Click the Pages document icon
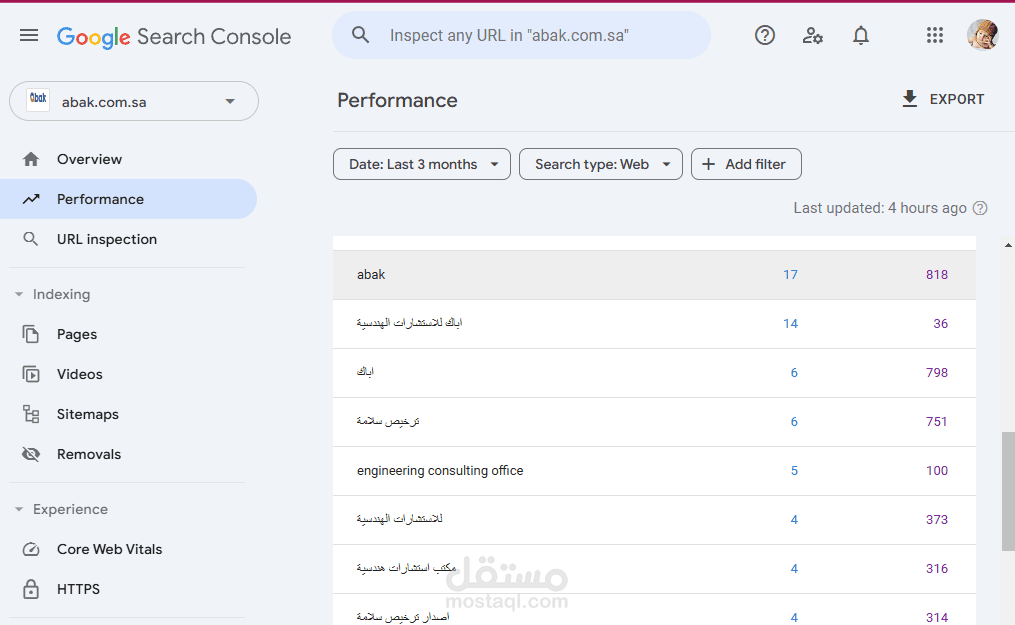Screen dimensions: 1015x625 [30, 334]
